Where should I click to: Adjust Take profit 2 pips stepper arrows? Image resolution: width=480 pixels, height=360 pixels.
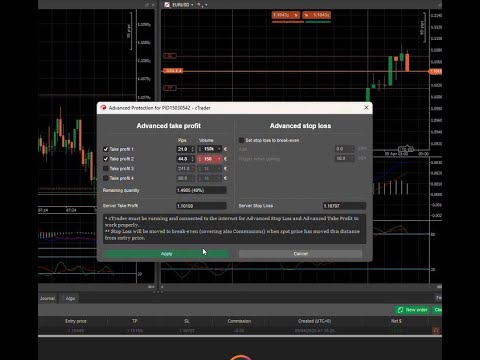(193, 159)
